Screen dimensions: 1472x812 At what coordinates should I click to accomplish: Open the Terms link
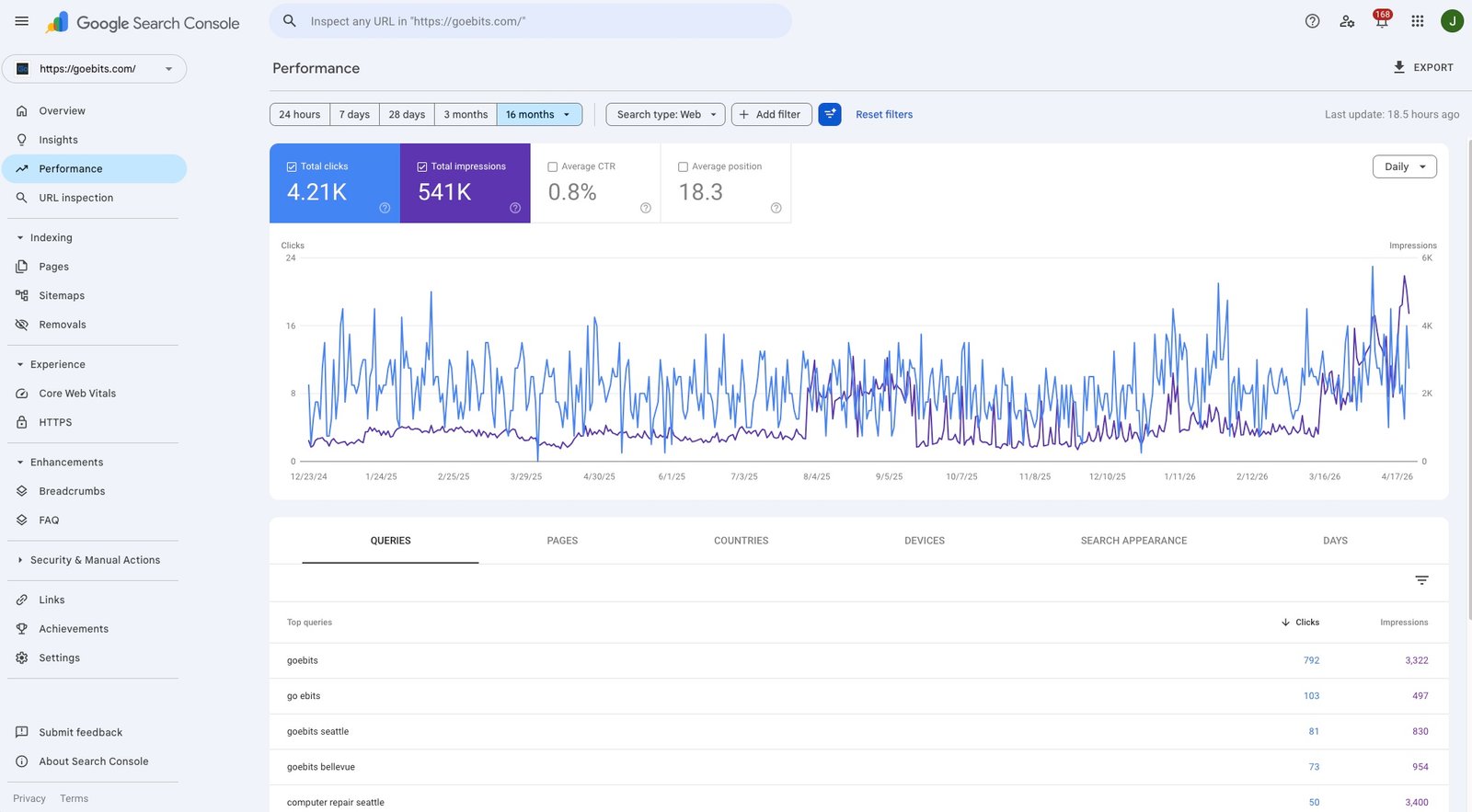75,799
